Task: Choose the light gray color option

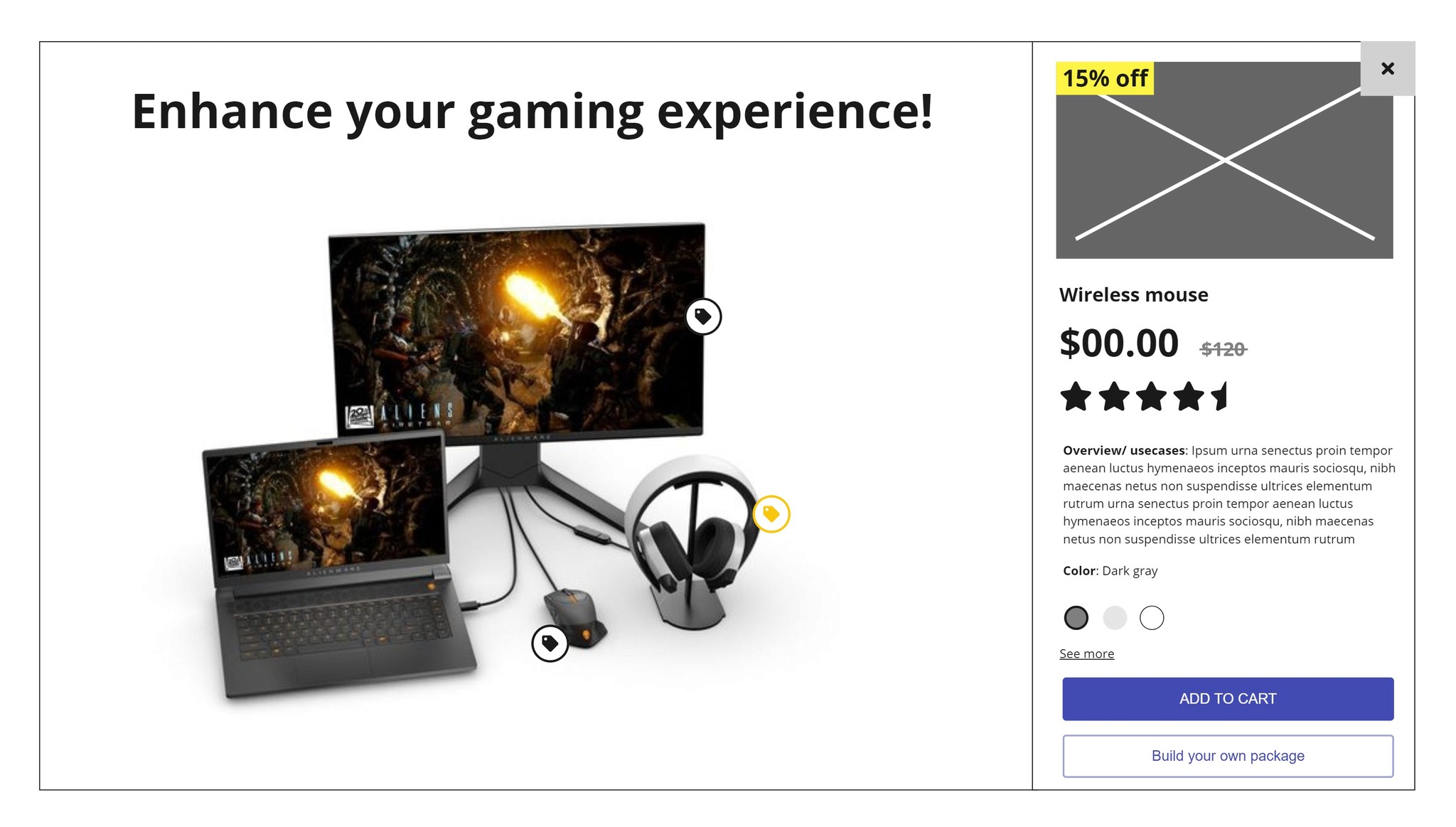Action: point(1115,618)
